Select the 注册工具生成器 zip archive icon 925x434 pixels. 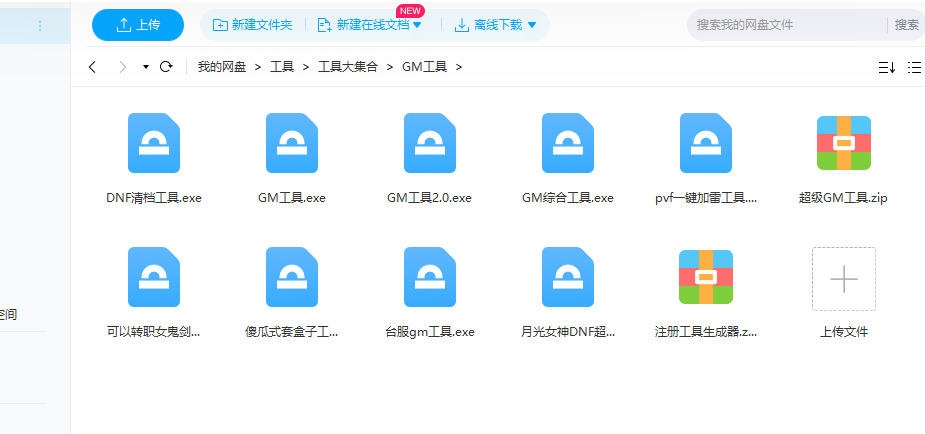tap(706, 277)
